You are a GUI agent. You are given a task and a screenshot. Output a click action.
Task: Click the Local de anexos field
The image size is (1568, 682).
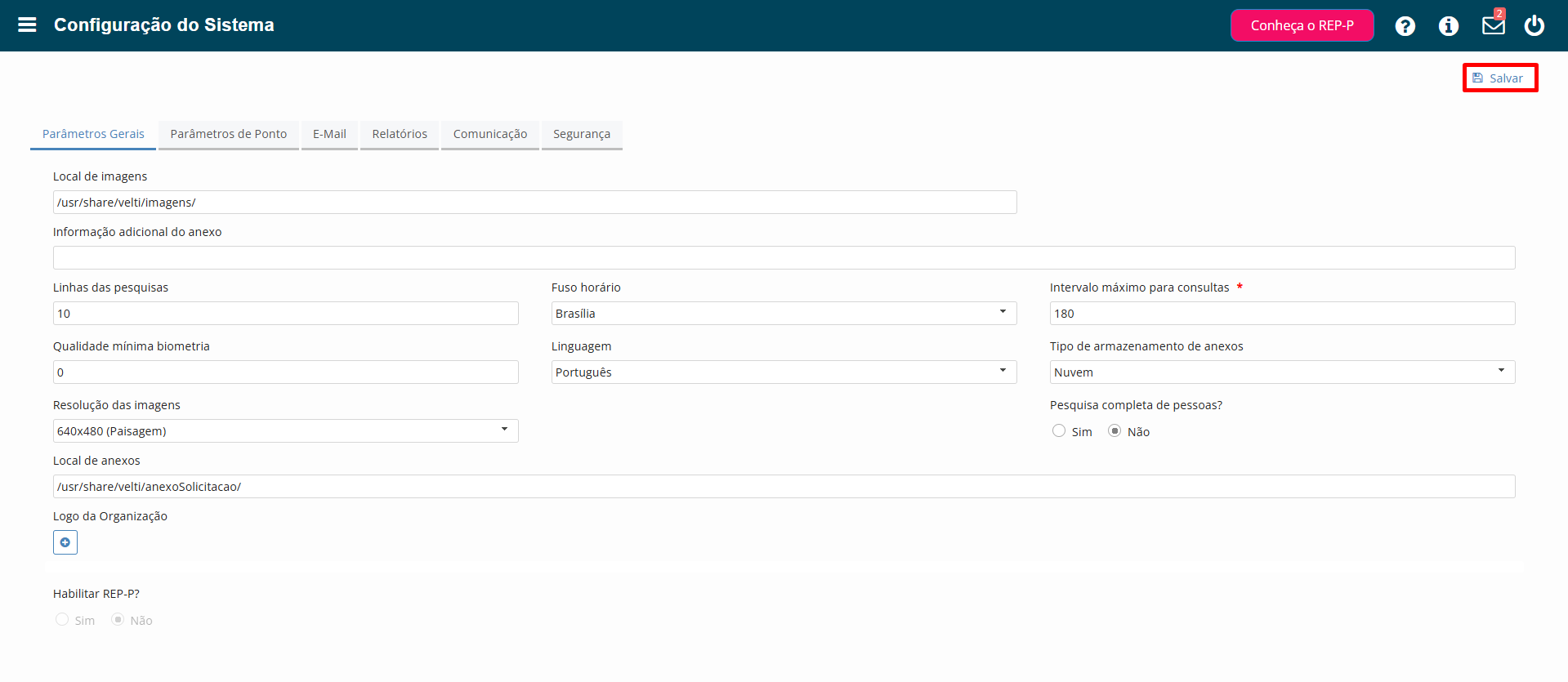click(784, 487)
